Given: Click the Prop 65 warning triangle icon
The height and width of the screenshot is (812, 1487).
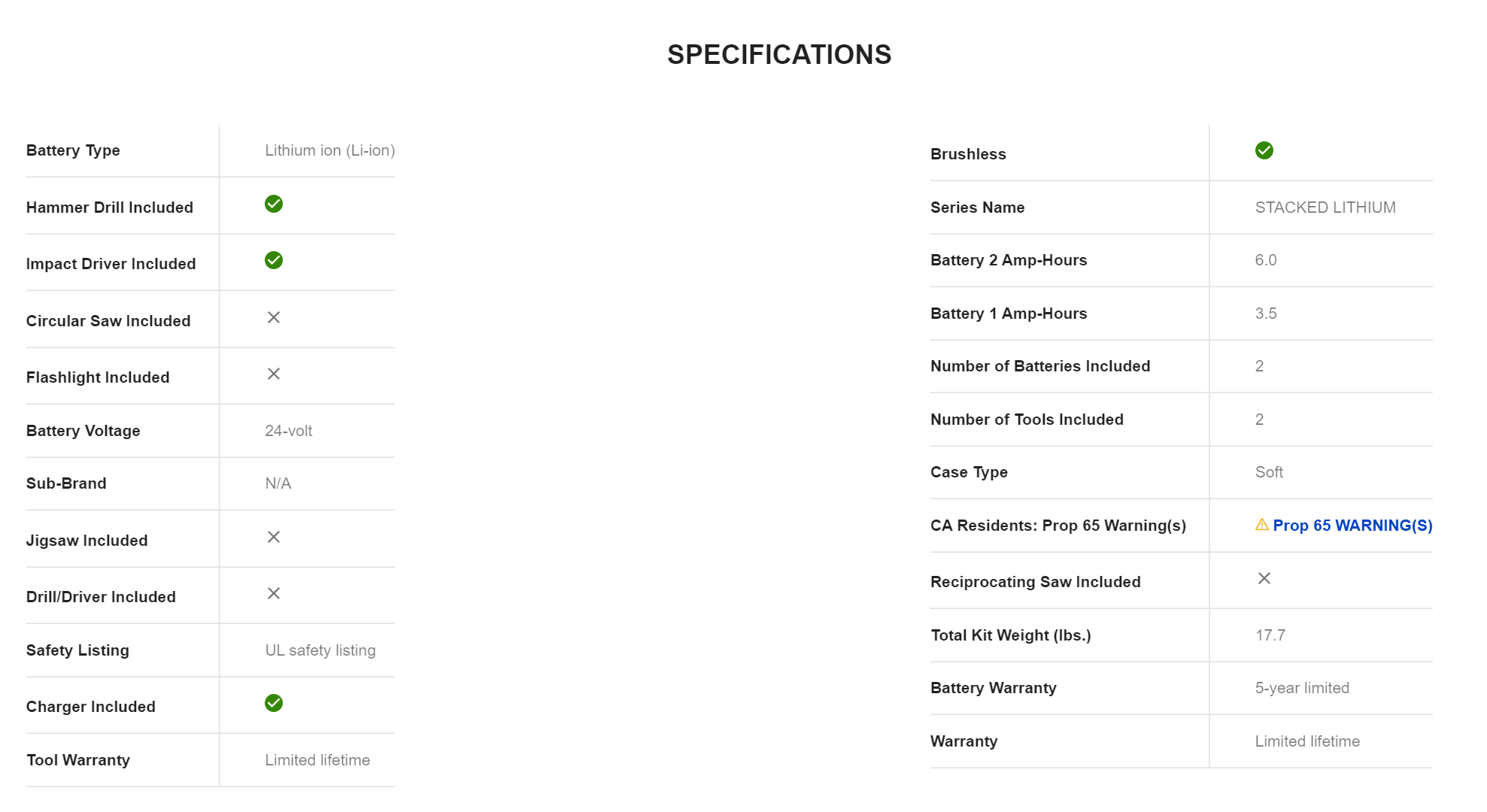Looking at the screenshot, I should (x=1262, y=525).
